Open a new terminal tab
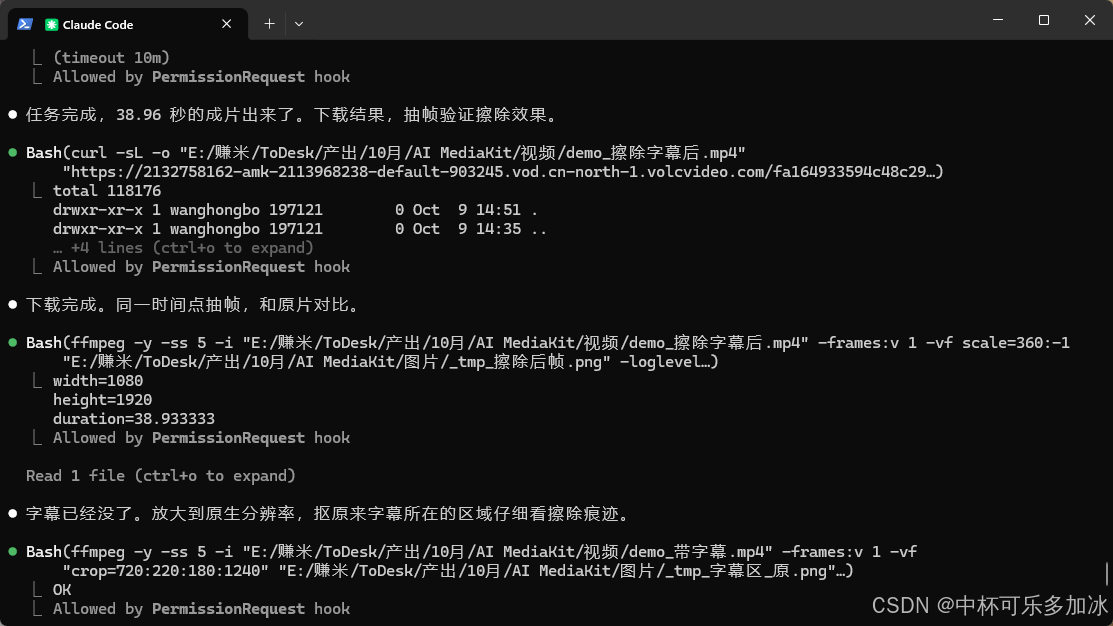Viewport: 1113px width, 626px height. pyautogui.click(x=270, y=24)
